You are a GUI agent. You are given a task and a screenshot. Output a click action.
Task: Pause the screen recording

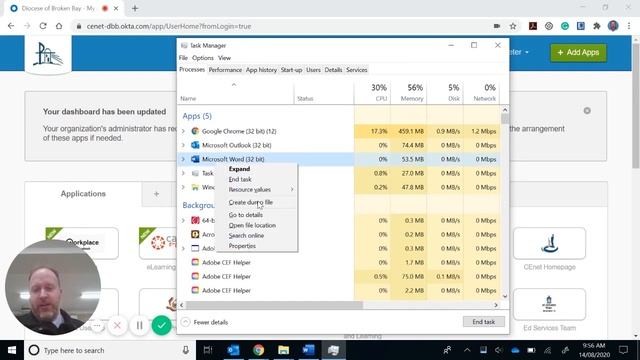click(140, 325)
